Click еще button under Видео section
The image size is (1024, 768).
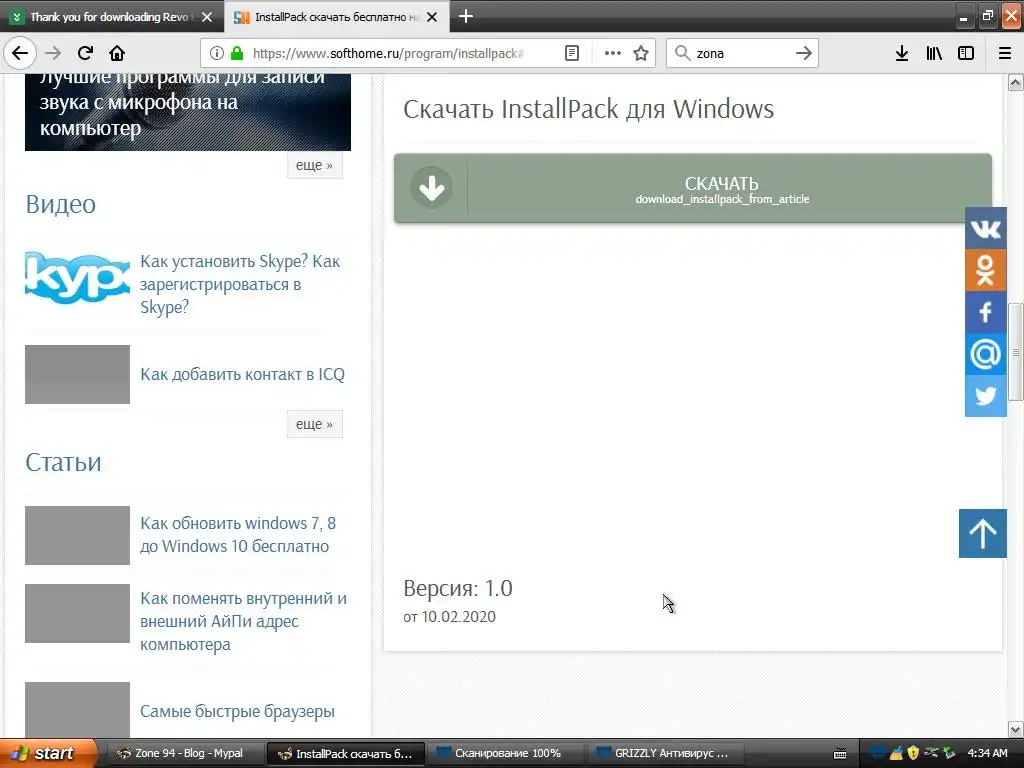click(x=314, y=424)
